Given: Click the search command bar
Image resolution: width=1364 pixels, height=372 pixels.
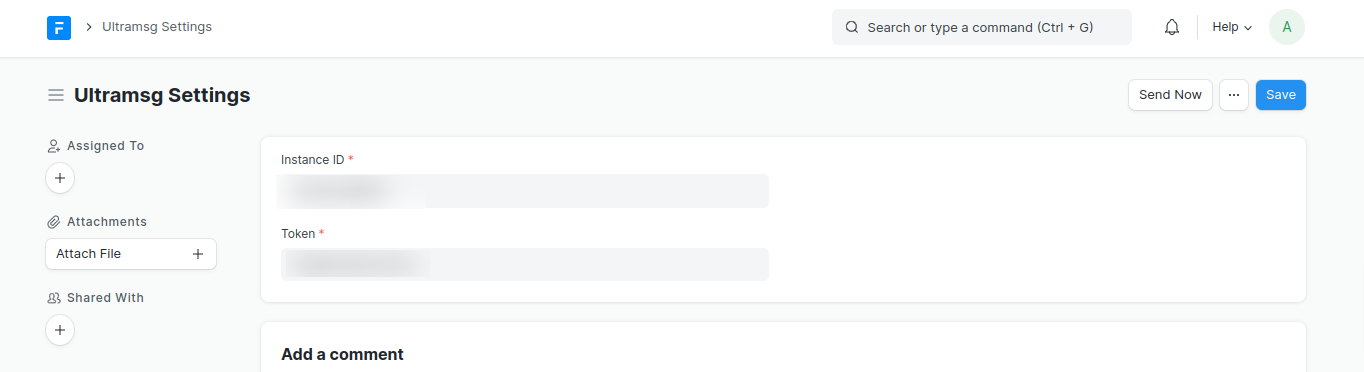Looking at the screenshot, I should point(982,27).
